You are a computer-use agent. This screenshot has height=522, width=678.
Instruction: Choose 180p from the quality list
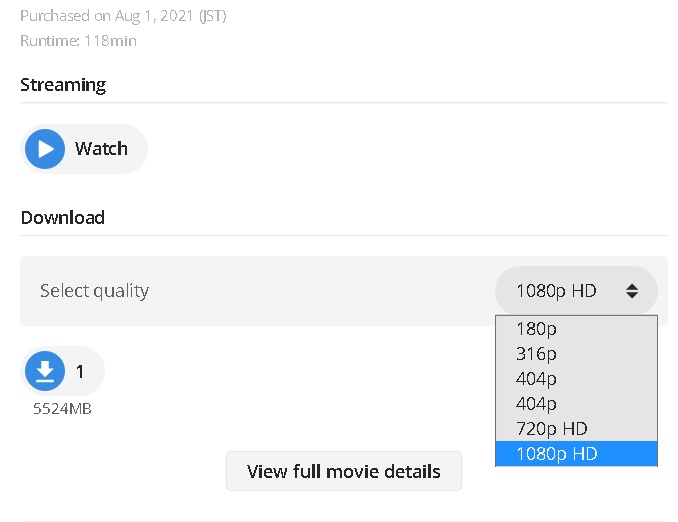tap(576, 329)
